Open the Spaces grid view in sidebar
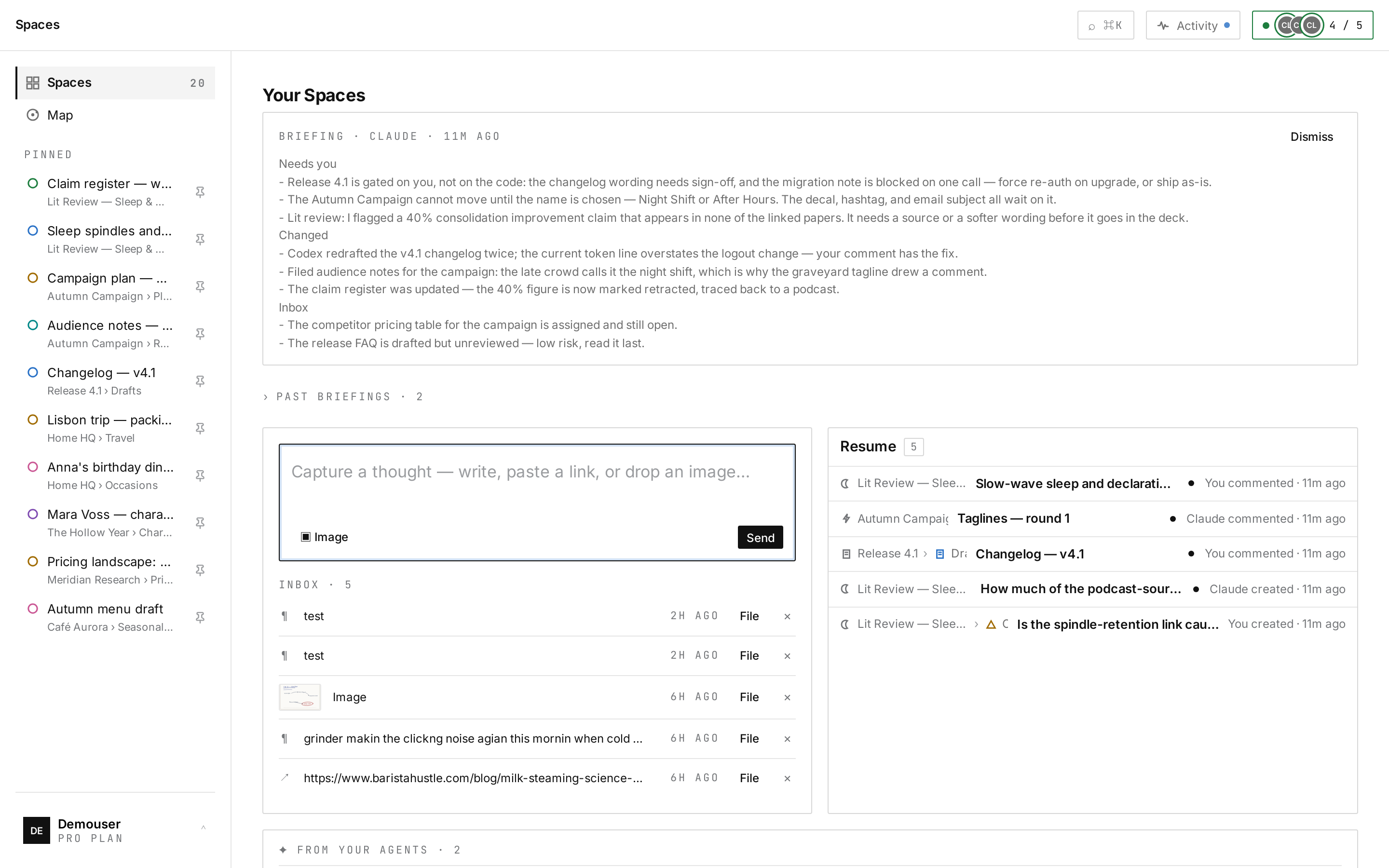This screenshot has height=868, width=1389. 115,82
